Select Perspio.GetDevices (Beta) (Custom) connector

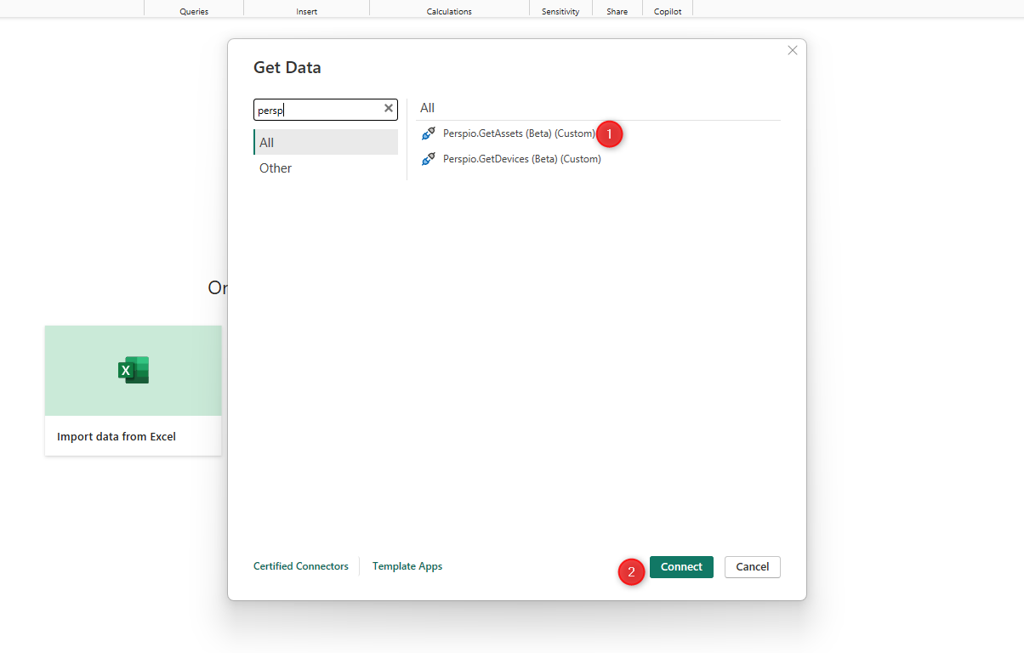point(522,159)
